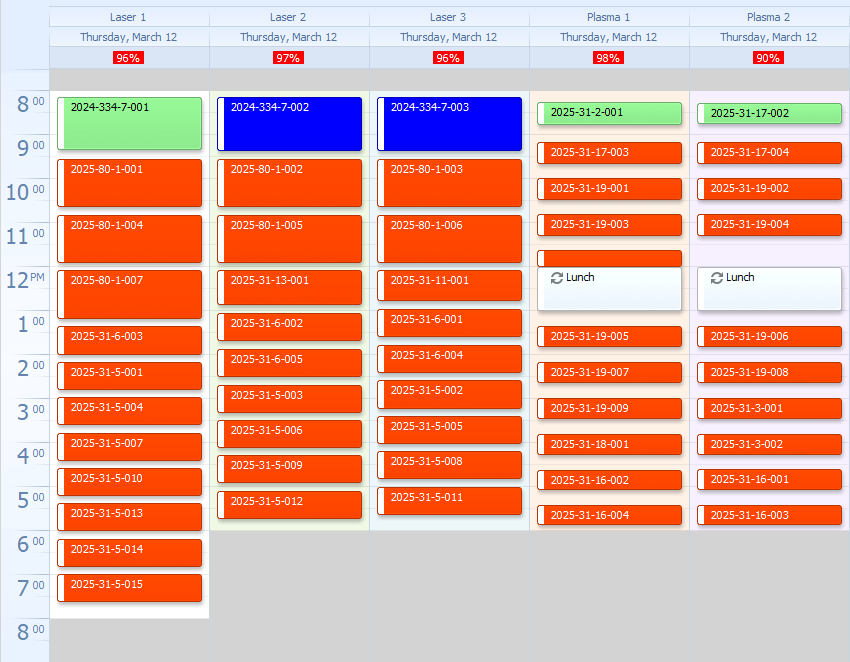Click the Laser 3 Thursday, March 12 date header
This screenshot has width=850, height=662.
click(x=449, y=37)
